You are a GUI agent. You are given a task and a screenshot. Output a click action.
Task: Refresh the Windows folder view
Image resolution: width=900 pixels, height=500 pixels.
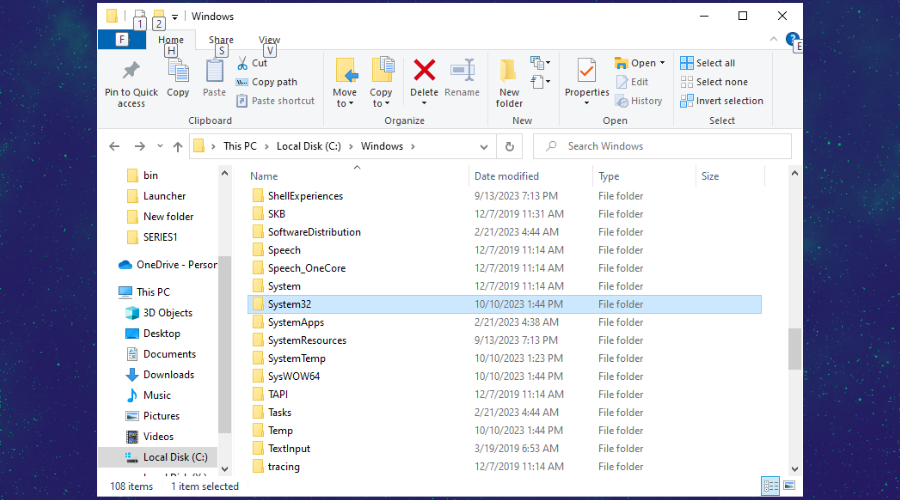point(509,146)
